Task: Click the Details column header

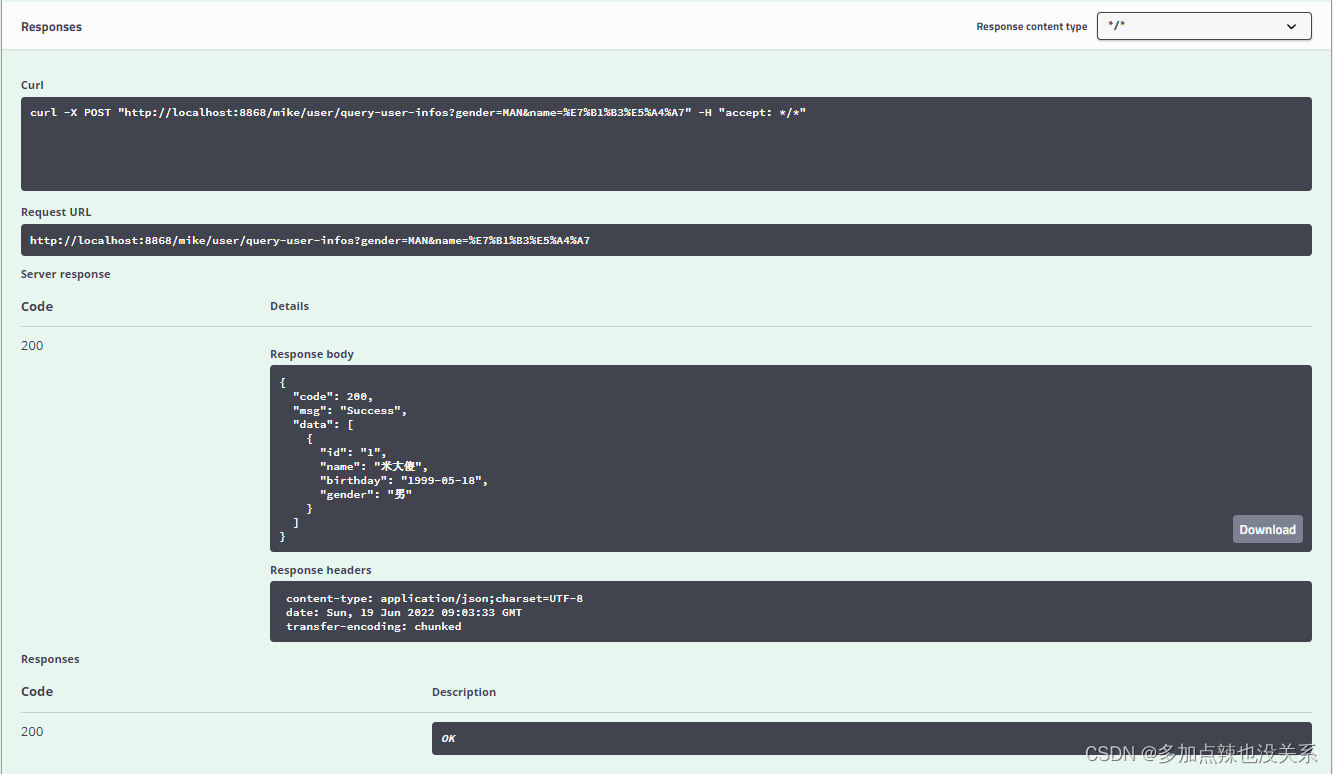Action: tap(290, 306)
